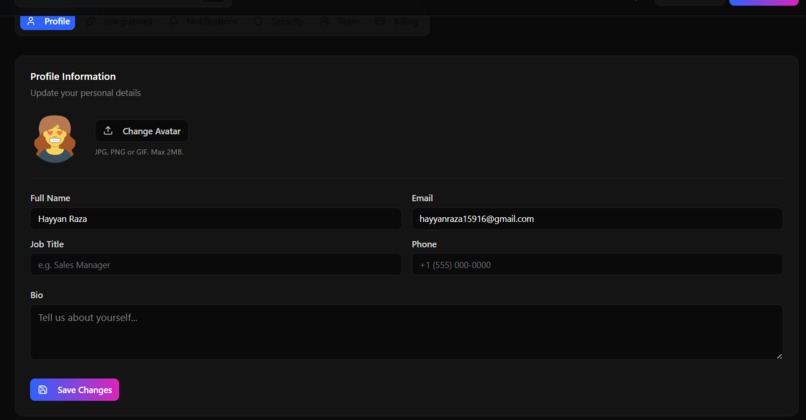Go to the Security tab
806x420 pixels.
pyautogui.click(x=280, y=22)
